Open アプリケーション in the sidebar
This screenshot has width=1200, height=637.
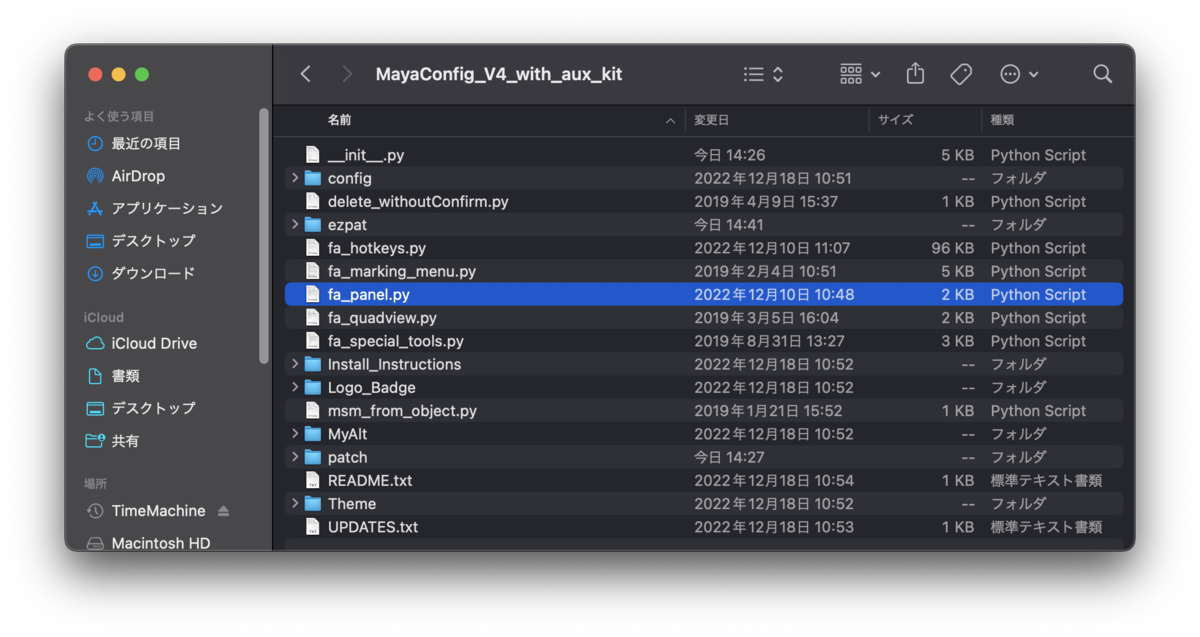point(154,208)
